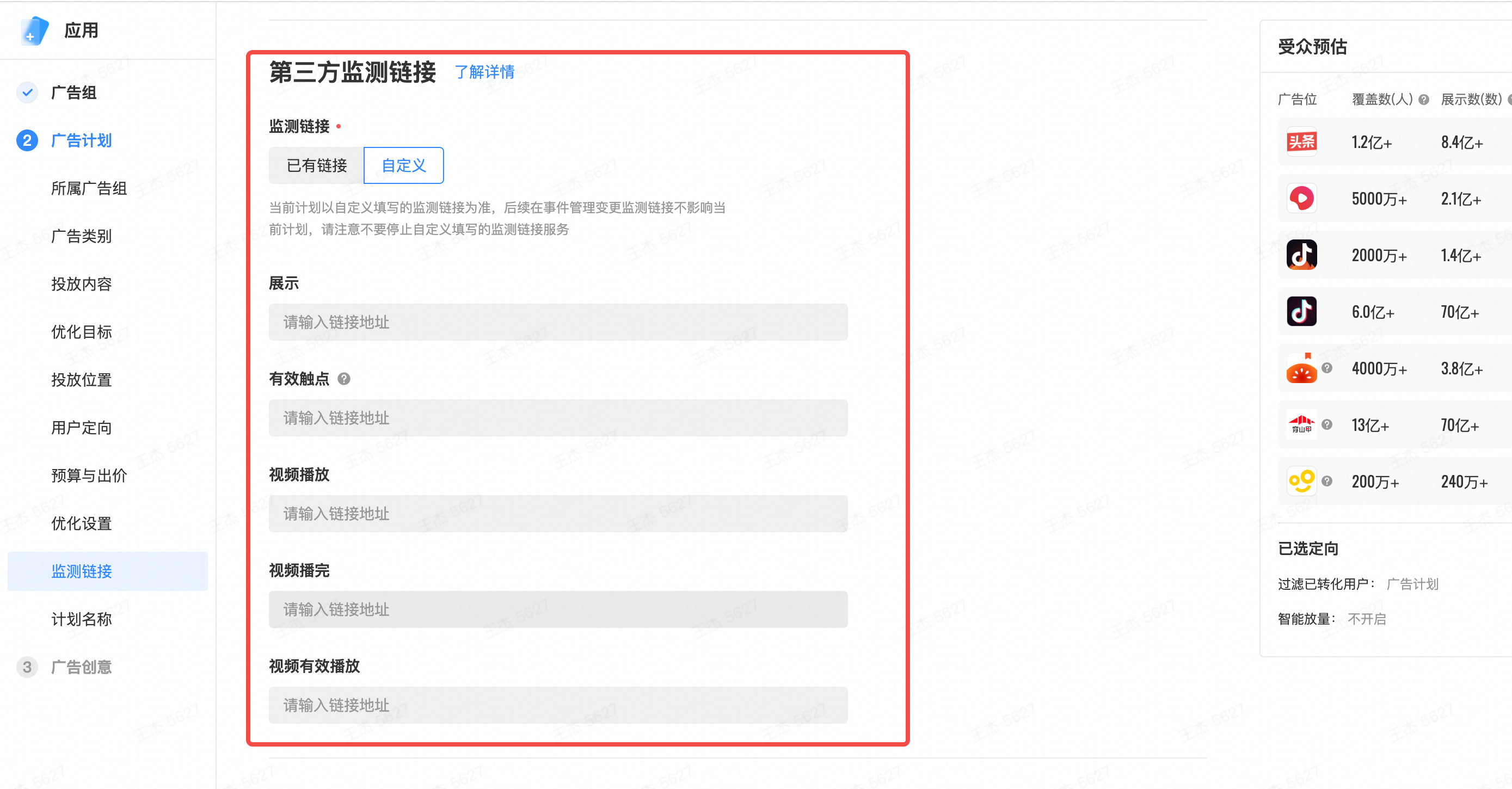Image resolution: width=1512 pixels, height=789 pixels.
Task: Click the 展示 link address input field
Action: [x=557, y=322]
